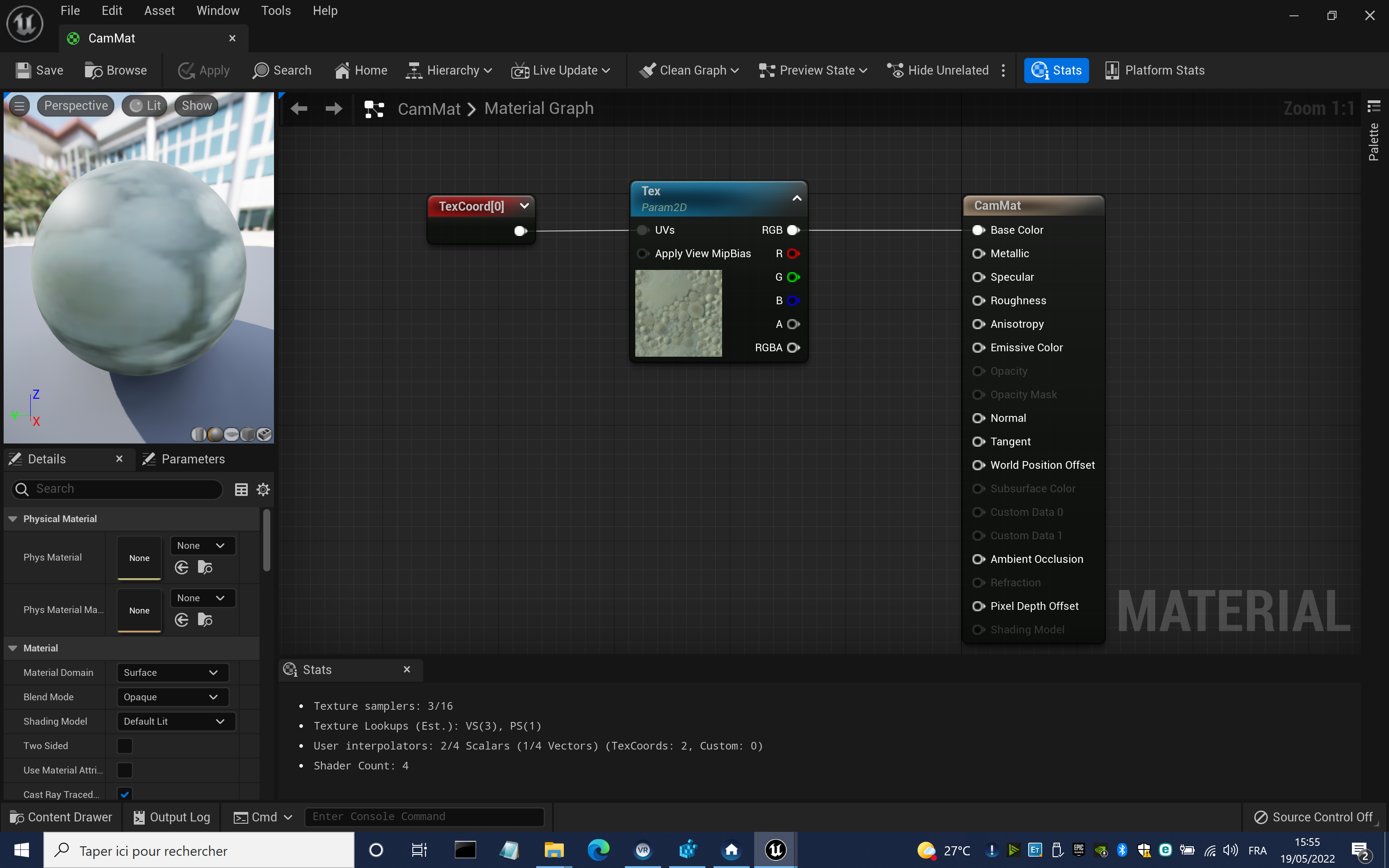Click the Output Log button
Viewport: 1389px width, 868px height.
click(x=172, y=817)
